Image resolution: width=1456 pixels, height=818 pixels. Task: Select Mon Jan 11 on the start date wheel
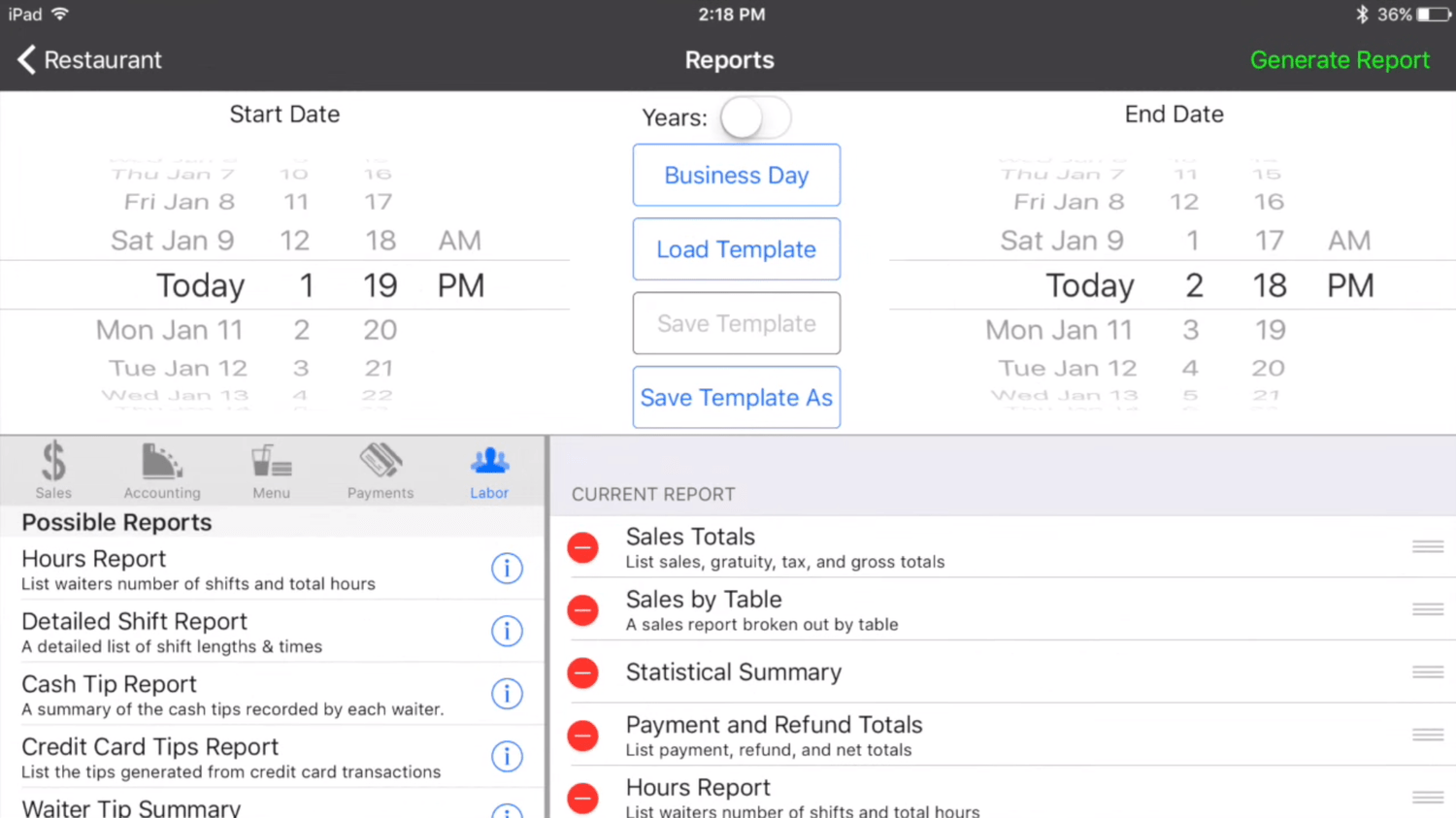point(169,330)
